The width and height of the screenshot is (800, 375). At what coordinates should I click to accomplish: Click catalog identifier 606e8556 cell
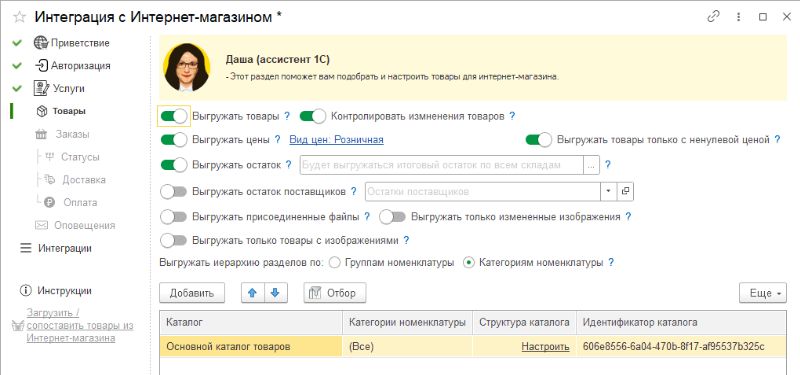click(x=681, y=347)
